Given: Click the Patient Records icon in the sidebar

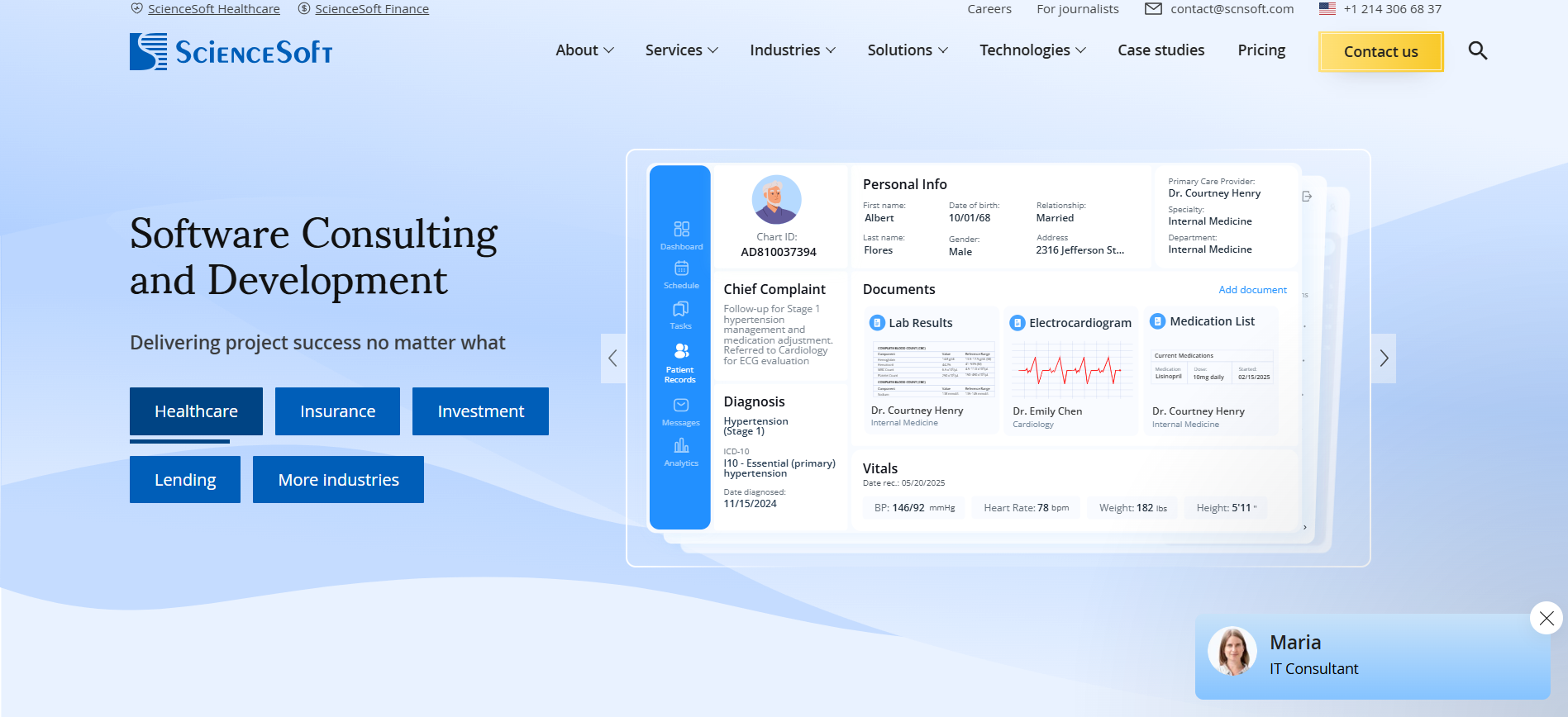Looking at the screenshot, I should [x=682, y=351].
